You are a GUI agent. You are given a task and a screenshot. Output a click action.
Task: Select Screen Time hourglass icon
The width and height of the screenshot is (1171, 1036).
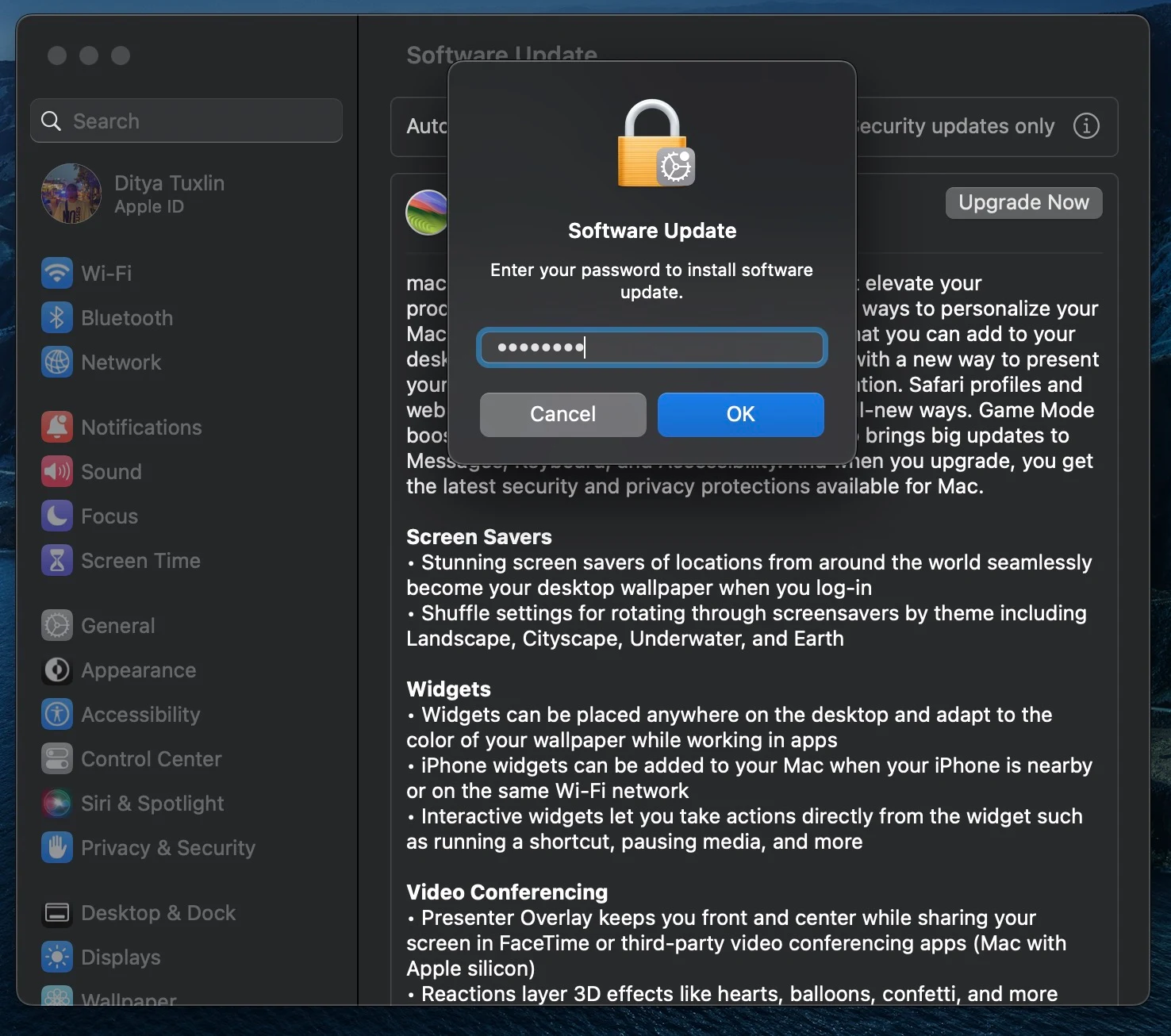click(x=57, y=561)
